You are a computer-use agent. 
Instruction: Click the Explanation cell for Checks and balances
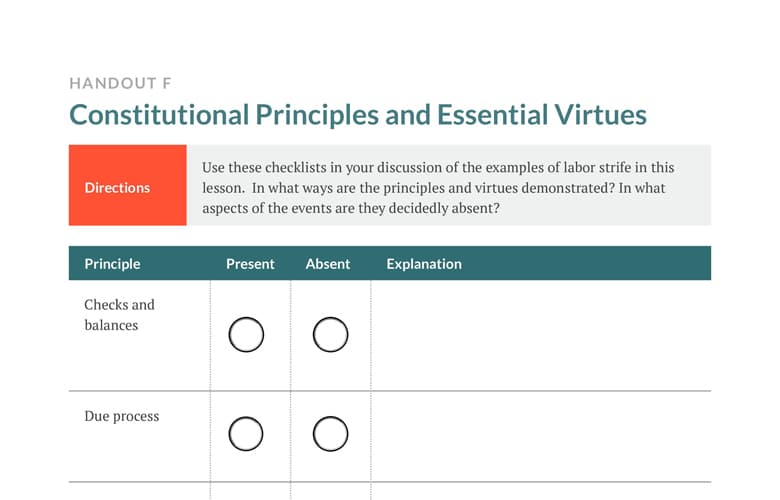(x=541, y=335)
